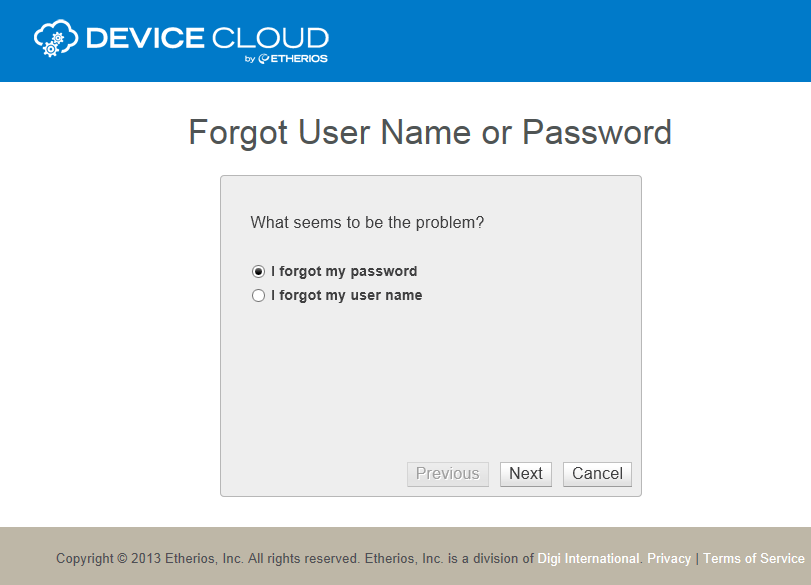Click the 'Forgot User Name or Password' heading

point(430,132)
